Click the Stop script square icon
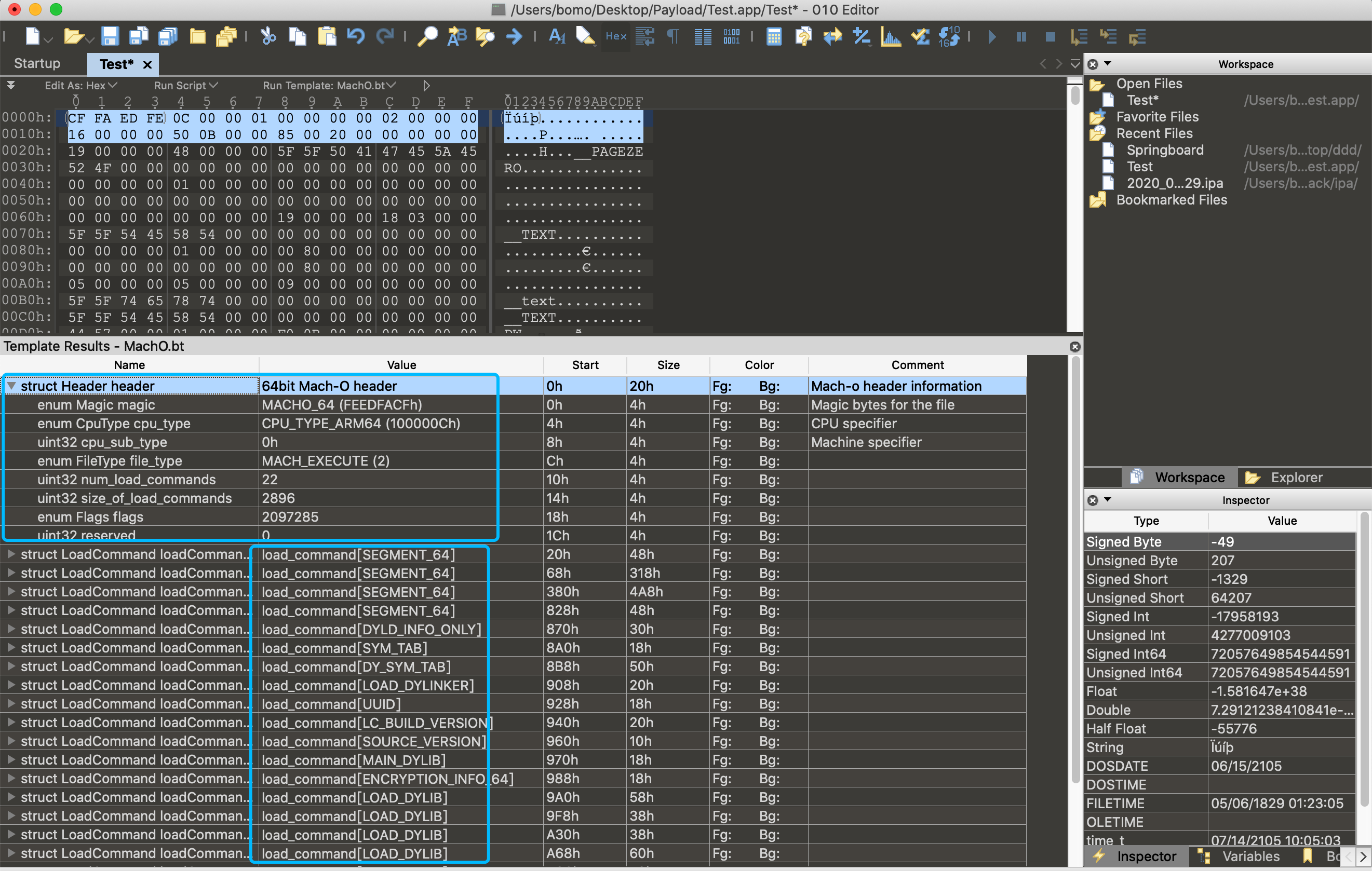Viewport: 1372px width, 871px height. (1050, 36)
